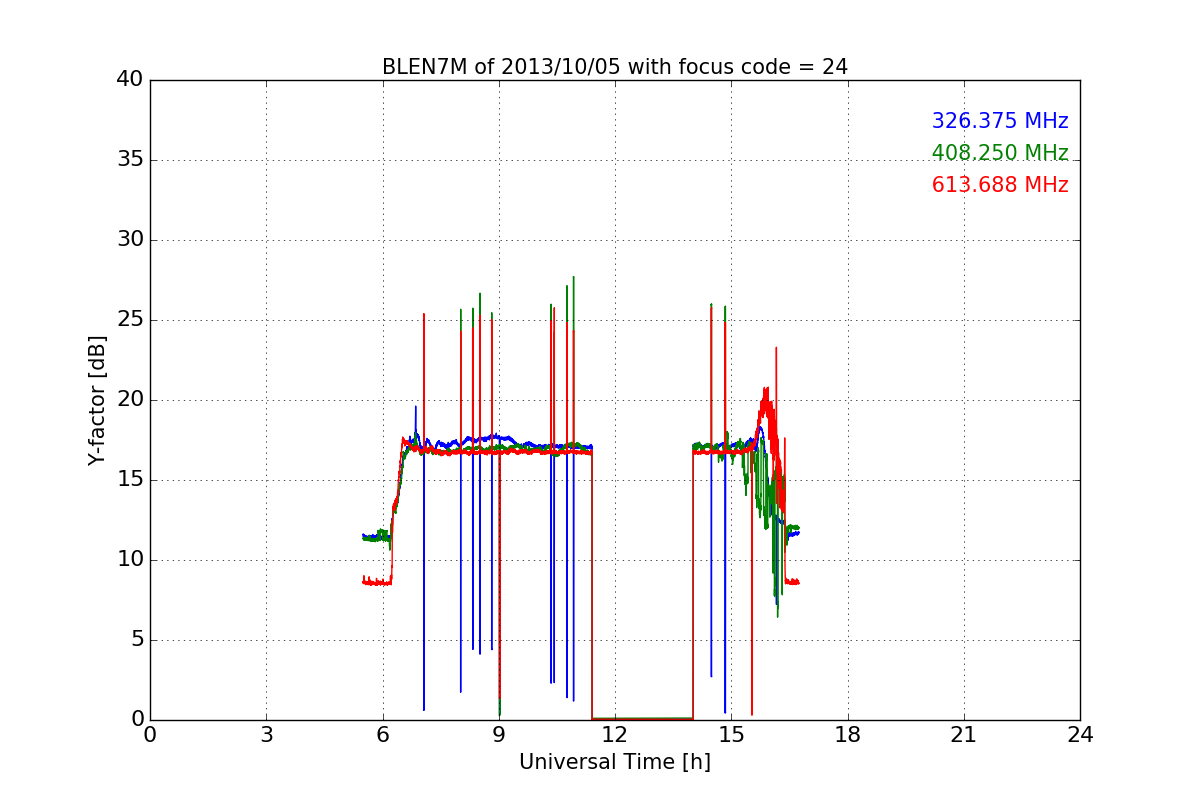This screenshot has height=800, width=1200.
Task: Click y-axis tick label 20
Action: [130, 400]
